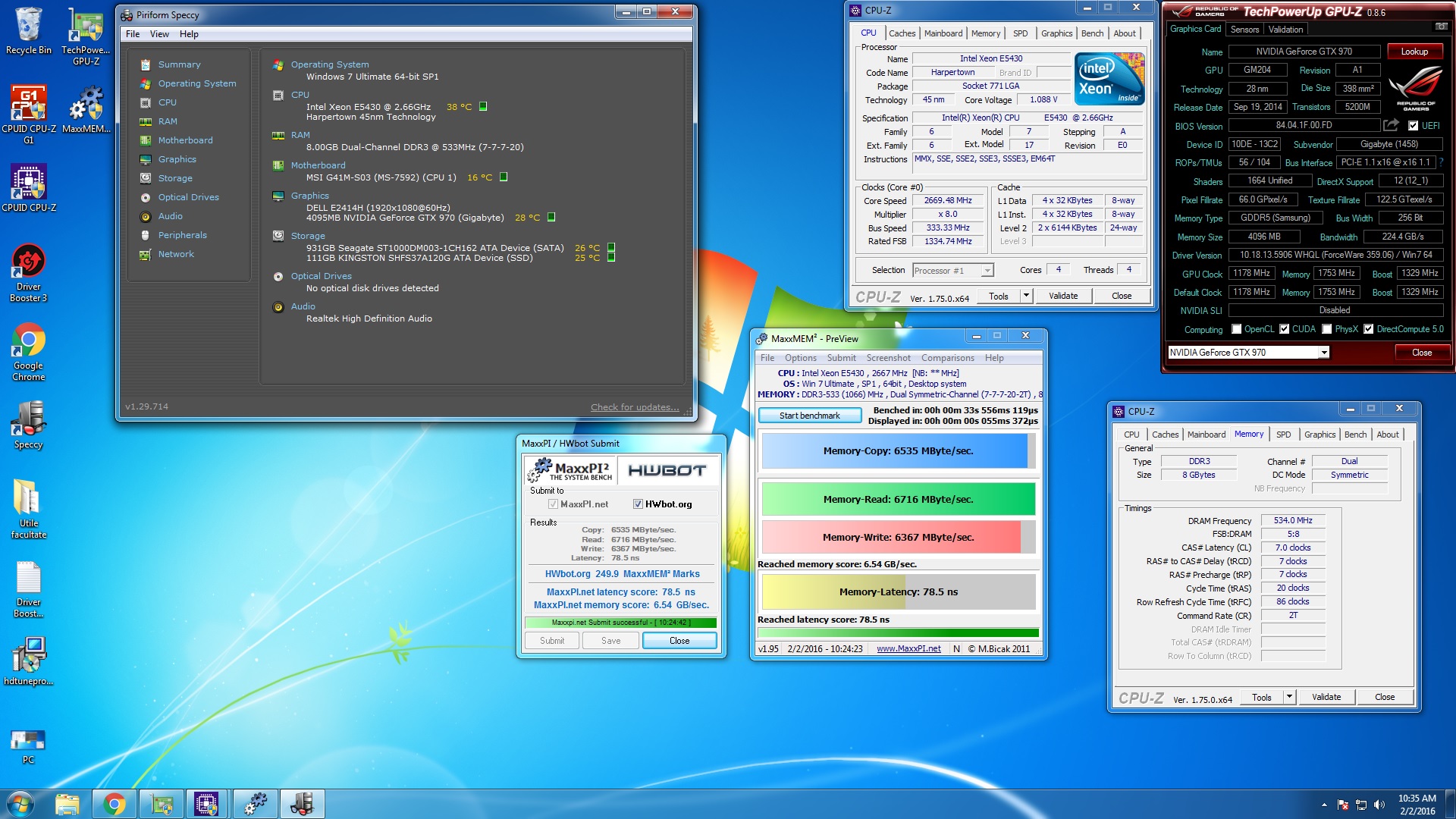Toggle DirectCompute 5.0 checkbox in GPU-Z
This screenshot has width=1456, height=819.
point(1369,329)
